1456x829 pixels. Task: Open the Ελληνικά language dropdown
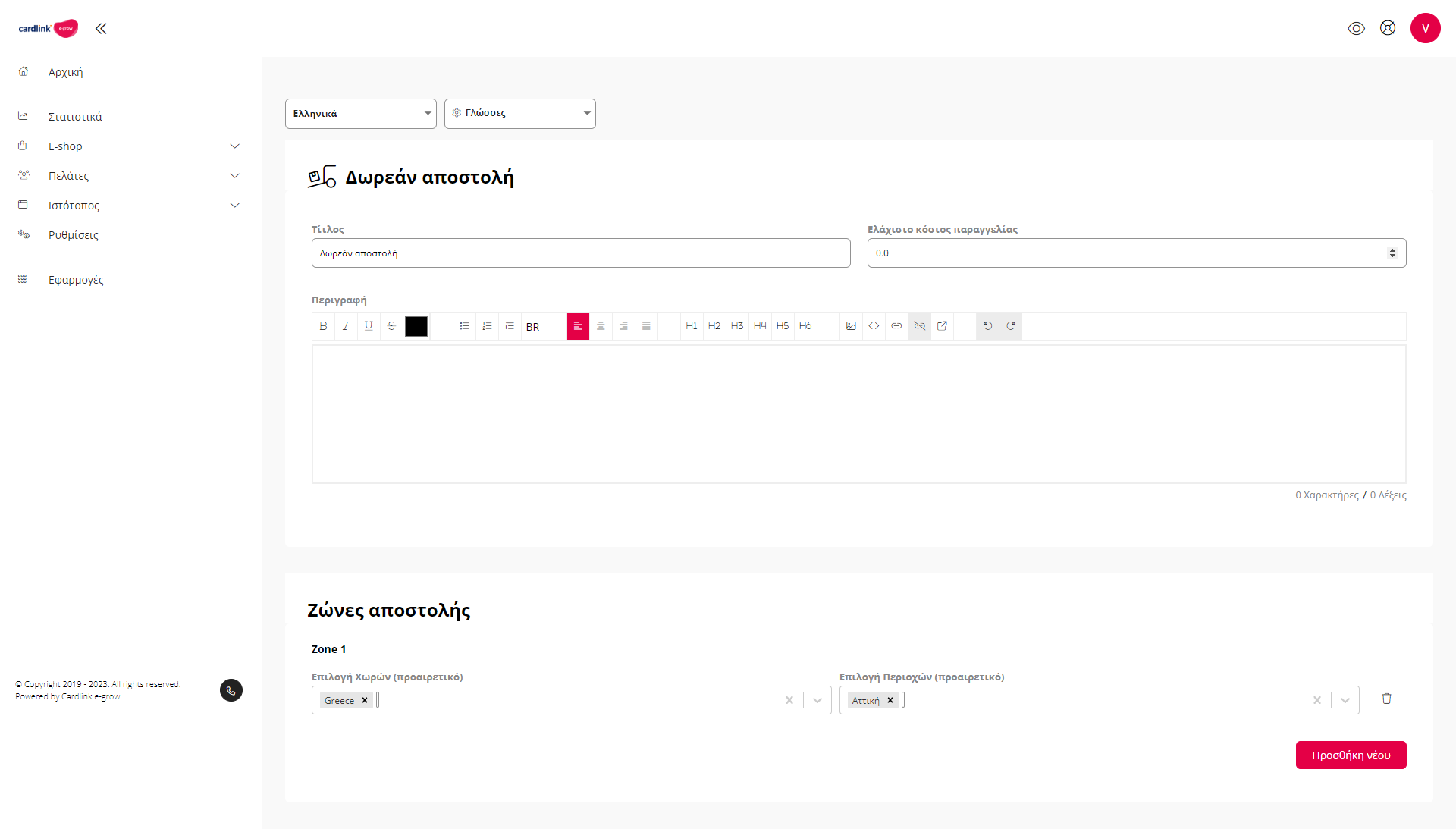pyautogui.click(x=360, y=114)
